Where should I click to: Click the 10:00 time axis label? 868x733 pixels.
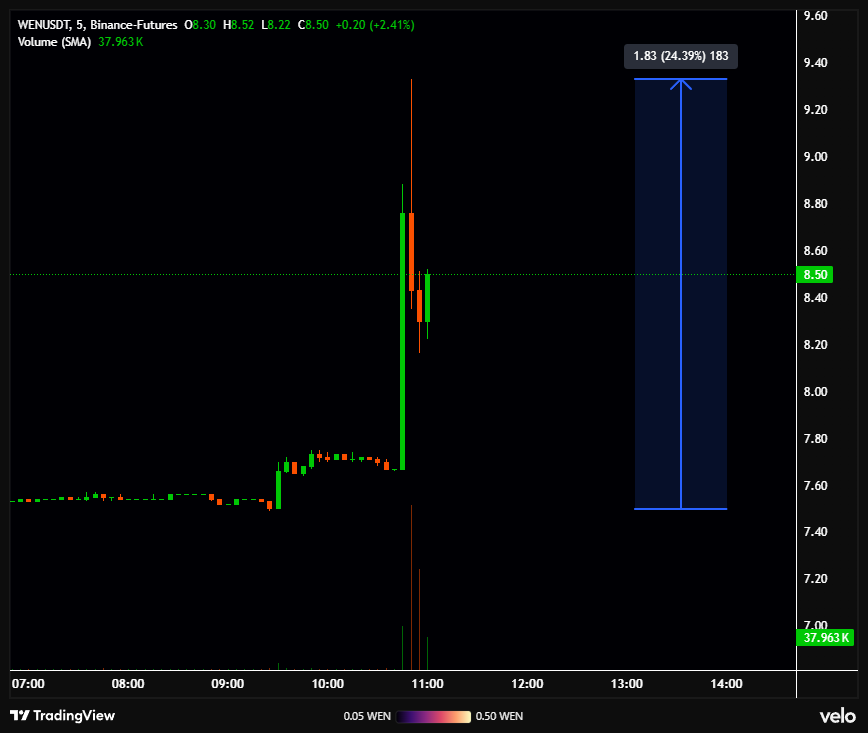click(328, 684)
